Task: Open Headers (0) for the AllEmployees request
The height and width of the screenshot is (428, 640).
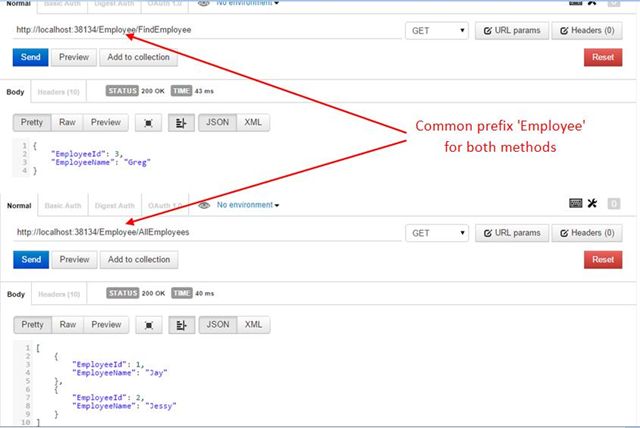Action: click(587, 233)
